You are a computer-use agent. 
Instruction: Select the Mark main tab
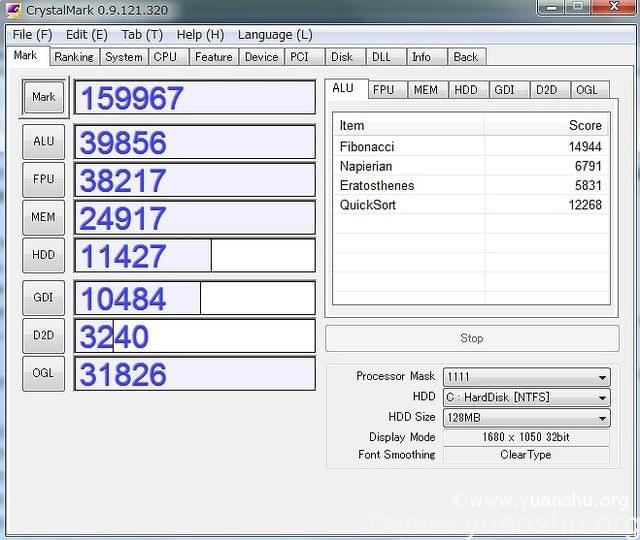tap(26, 56)
